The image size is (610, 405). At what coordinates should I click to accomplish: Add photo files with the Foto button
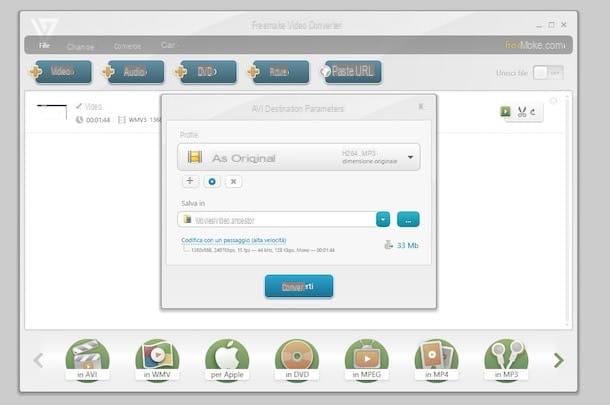280,72
